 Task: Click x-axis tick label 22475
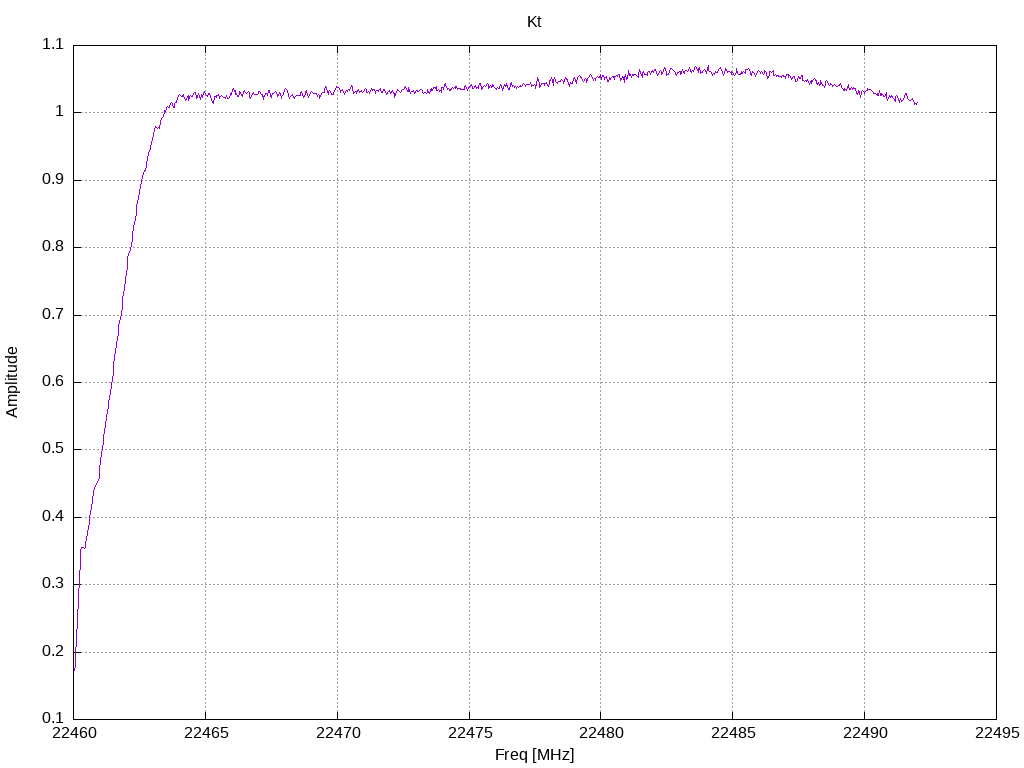(x=470, y=733)
